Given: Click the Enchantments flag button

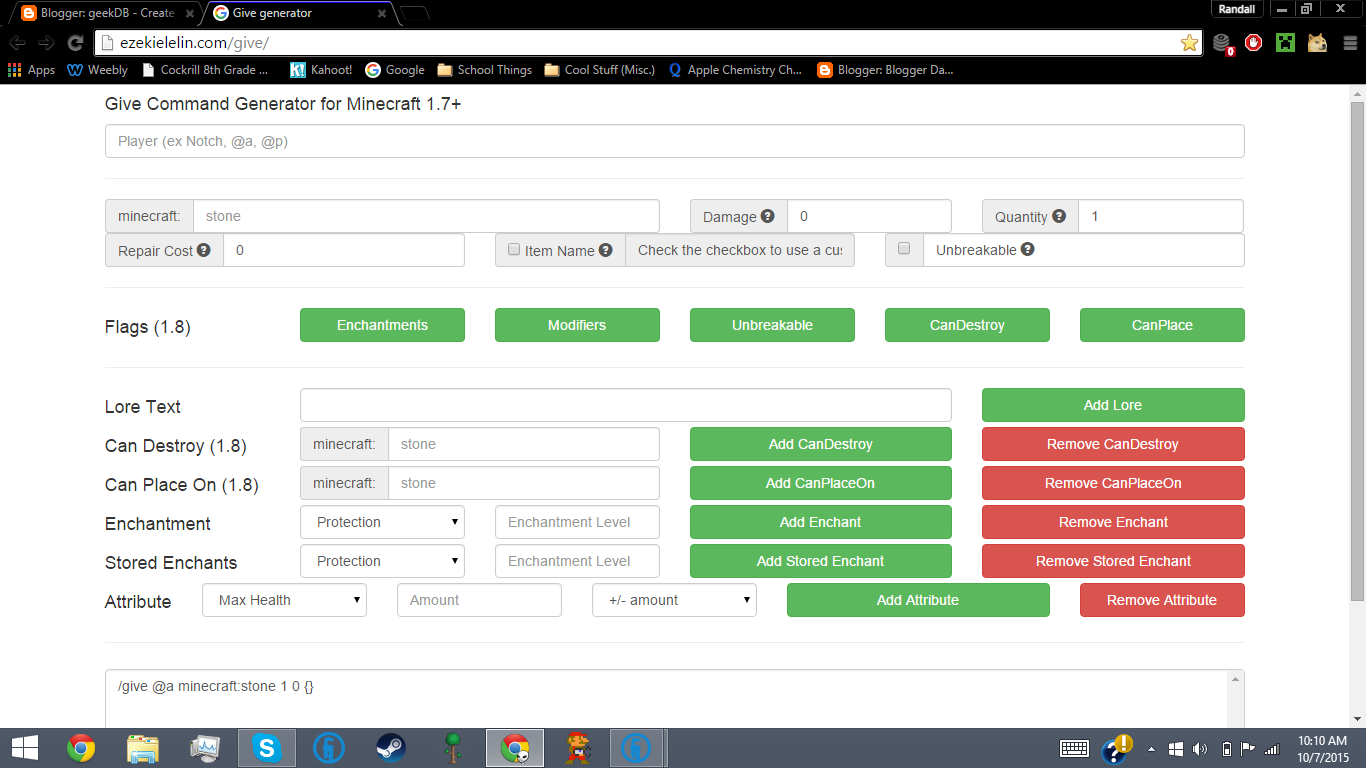Looking at the screenshot, I should click(382, 325).
